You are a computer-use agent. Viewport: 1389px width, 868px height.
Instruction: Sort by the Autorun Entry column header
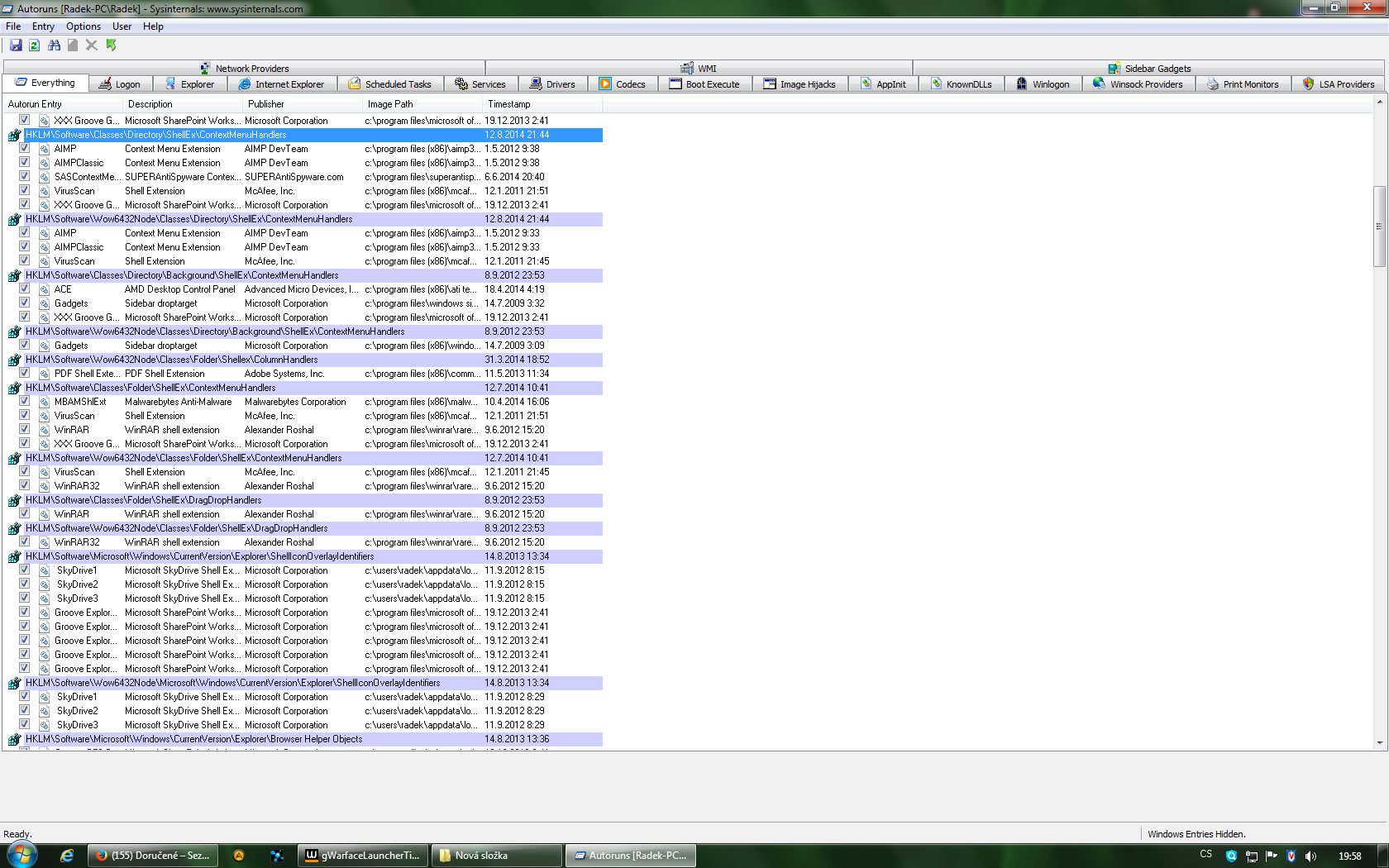click(x=64, y=104)
